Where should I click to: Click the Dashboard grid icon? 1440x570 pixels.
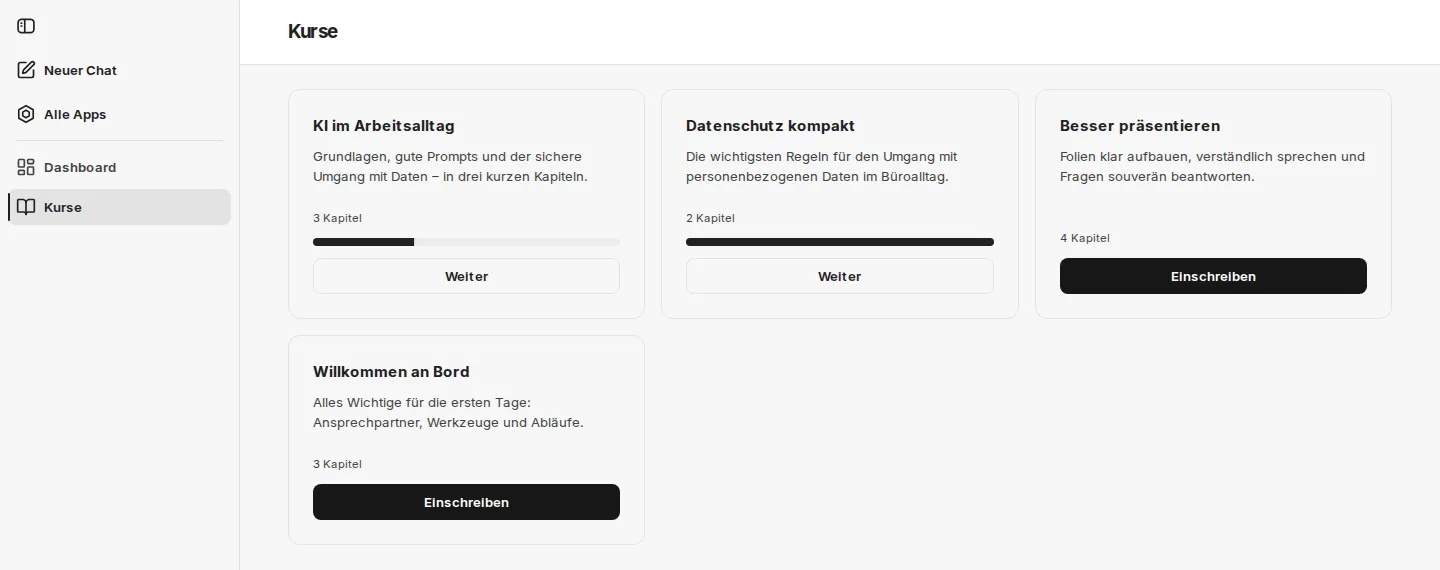coord(26,167)
